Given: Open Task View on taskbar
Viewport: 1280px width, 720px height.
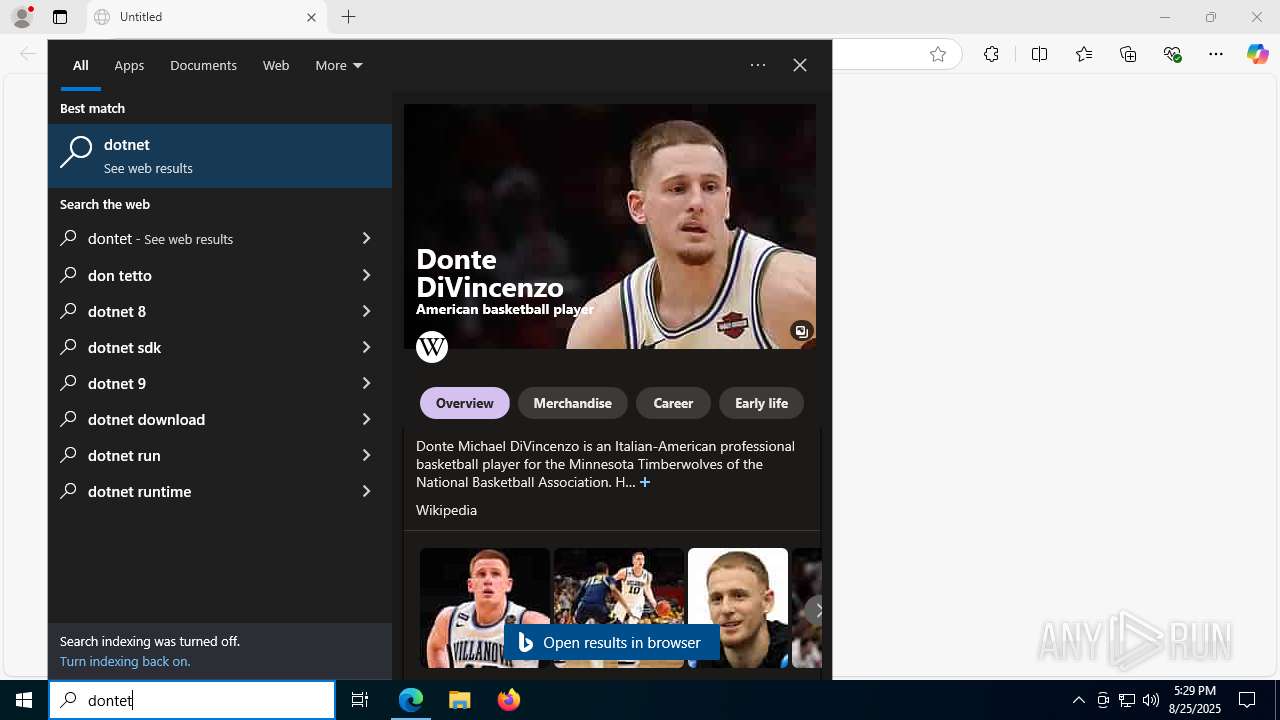Looking at the screenshot, I should coord(360,700).
